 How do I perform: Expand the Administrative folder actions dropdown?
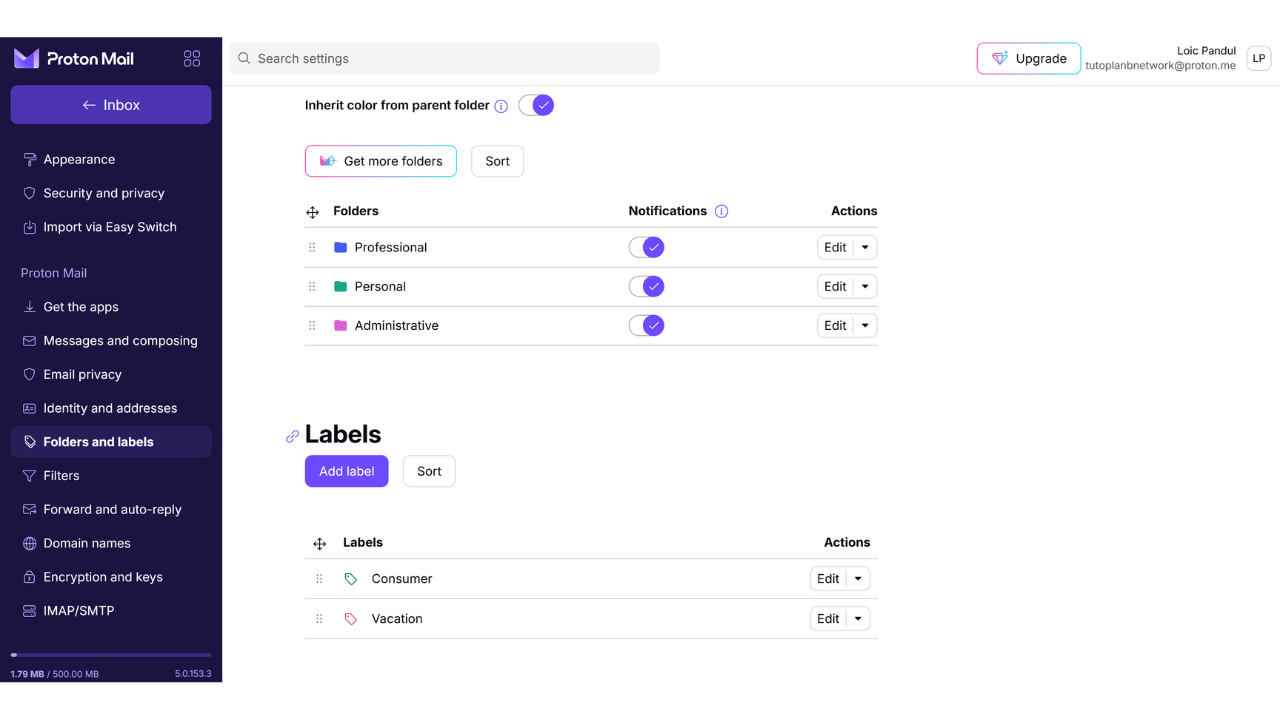pyautogui.click(x=865, y=326)
